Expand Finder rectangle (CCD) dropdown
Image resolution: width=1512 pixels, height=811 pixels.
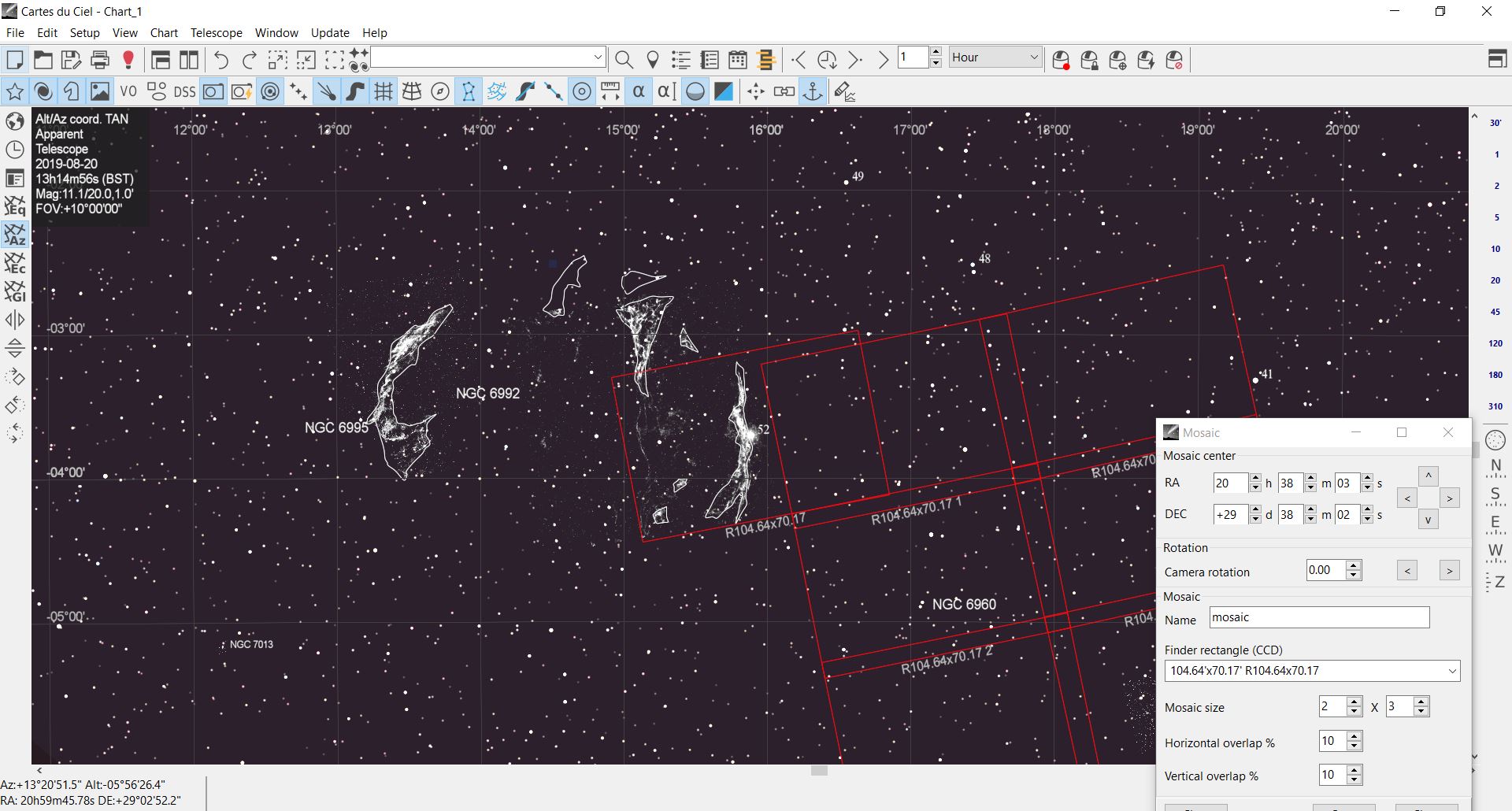tap(1312, 671)
